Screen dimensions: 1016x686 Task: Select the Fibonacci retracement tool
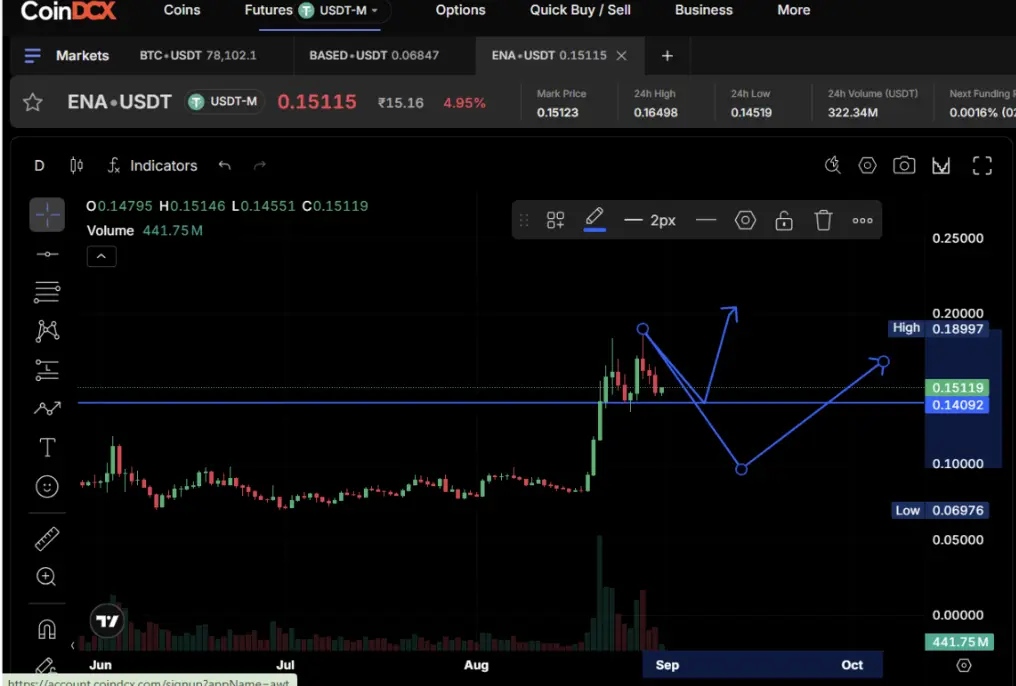tap(47, 292)
